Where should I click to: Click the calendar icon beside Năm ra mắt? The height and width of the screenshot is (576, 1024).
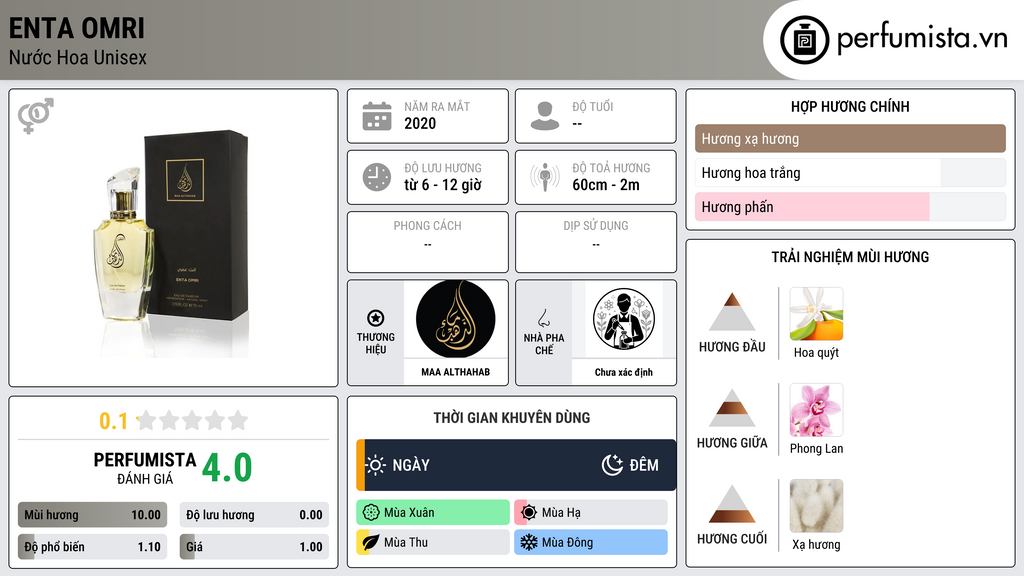[x=377, y=116]
